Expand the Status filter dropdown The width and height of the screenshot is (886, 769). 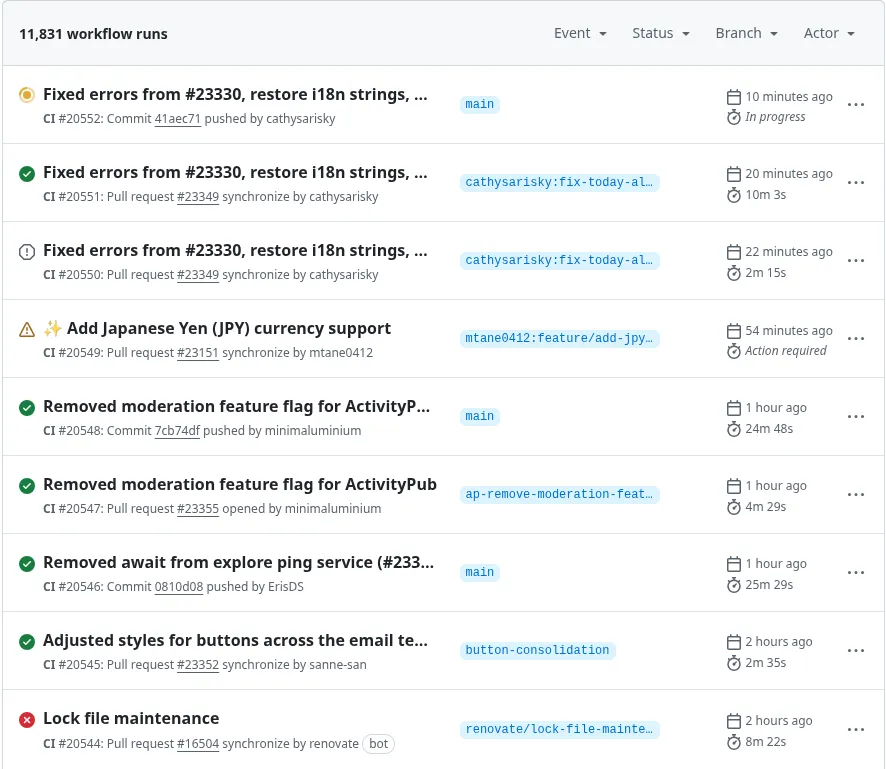[661, 33]
